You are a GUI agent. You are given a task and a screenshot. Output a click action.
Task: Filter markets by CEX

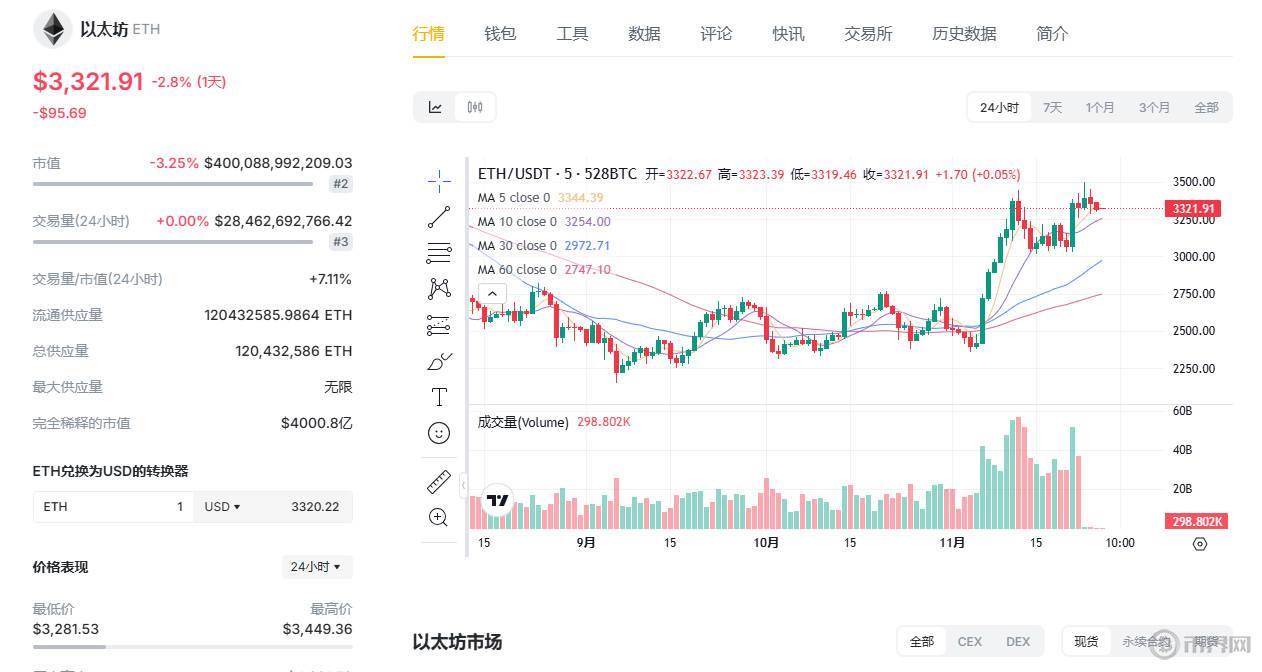pyautogui.click(x=969, y=641)
